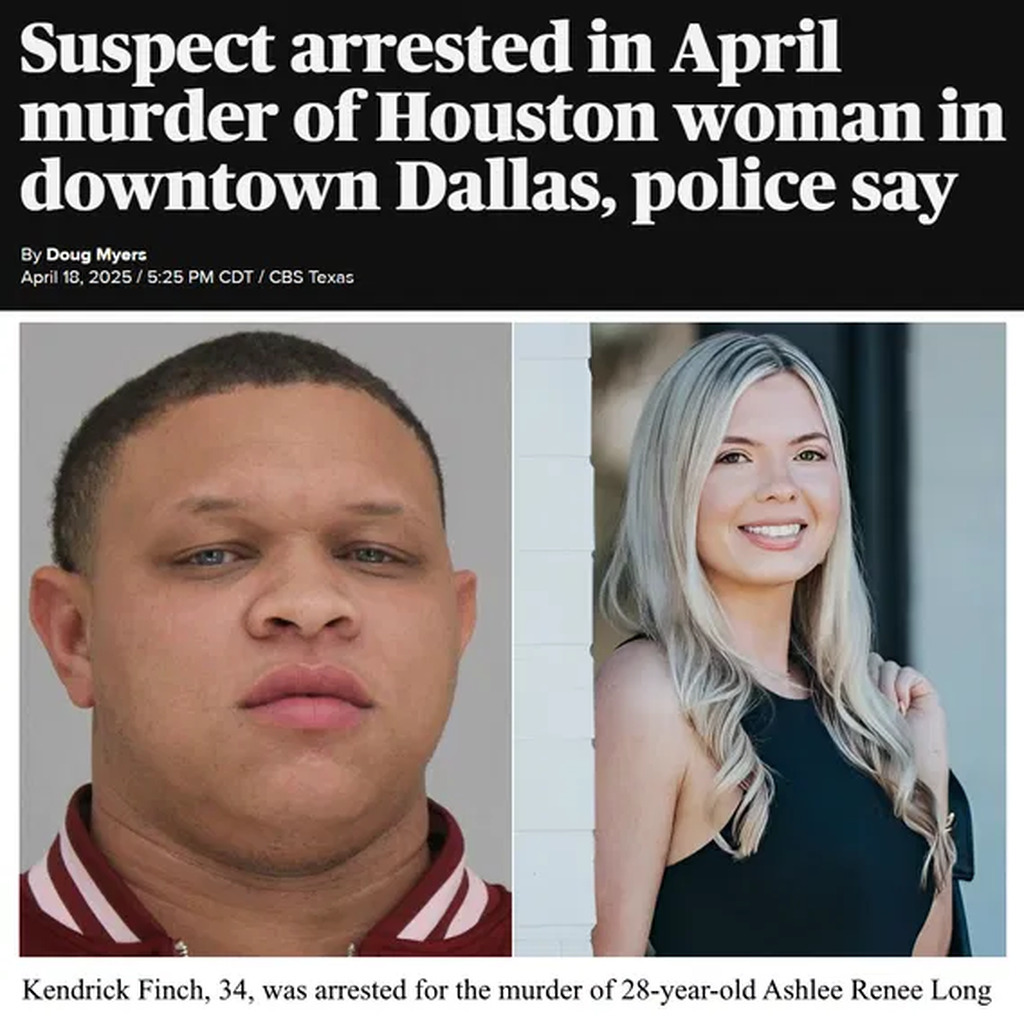The image size is (1024, 1020).
Task: Click the 5:25 PM CDT timestamp
Action: pos(200,278)
